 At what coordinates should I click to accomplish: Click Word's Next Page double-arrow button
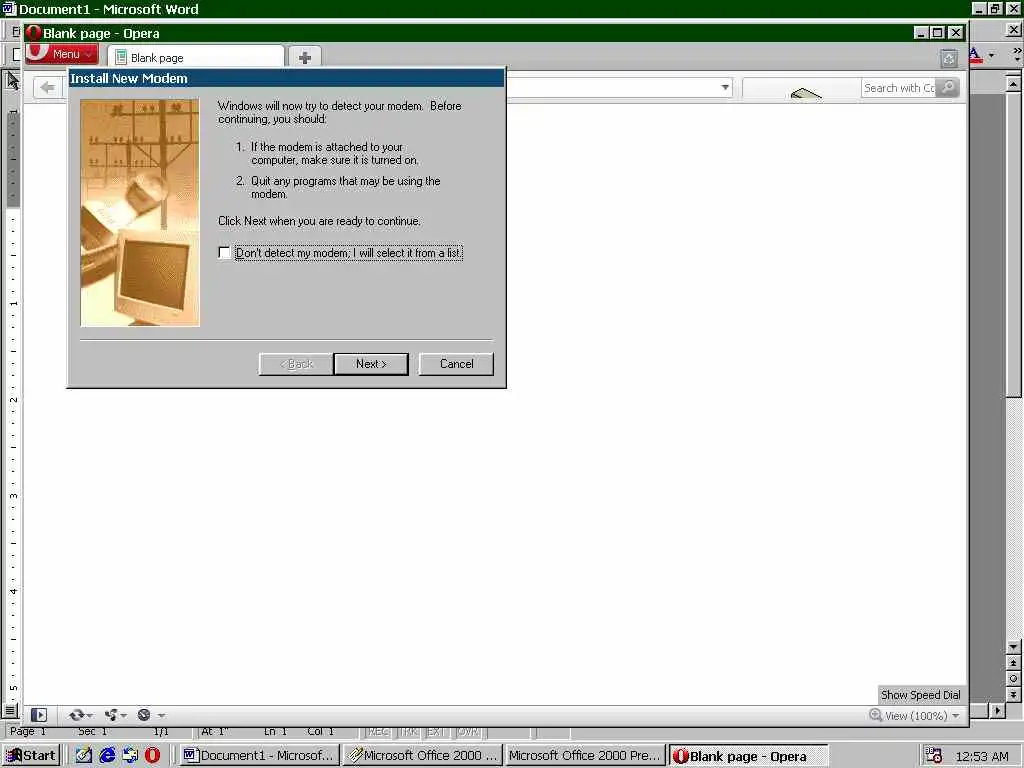coord(1014,694)
